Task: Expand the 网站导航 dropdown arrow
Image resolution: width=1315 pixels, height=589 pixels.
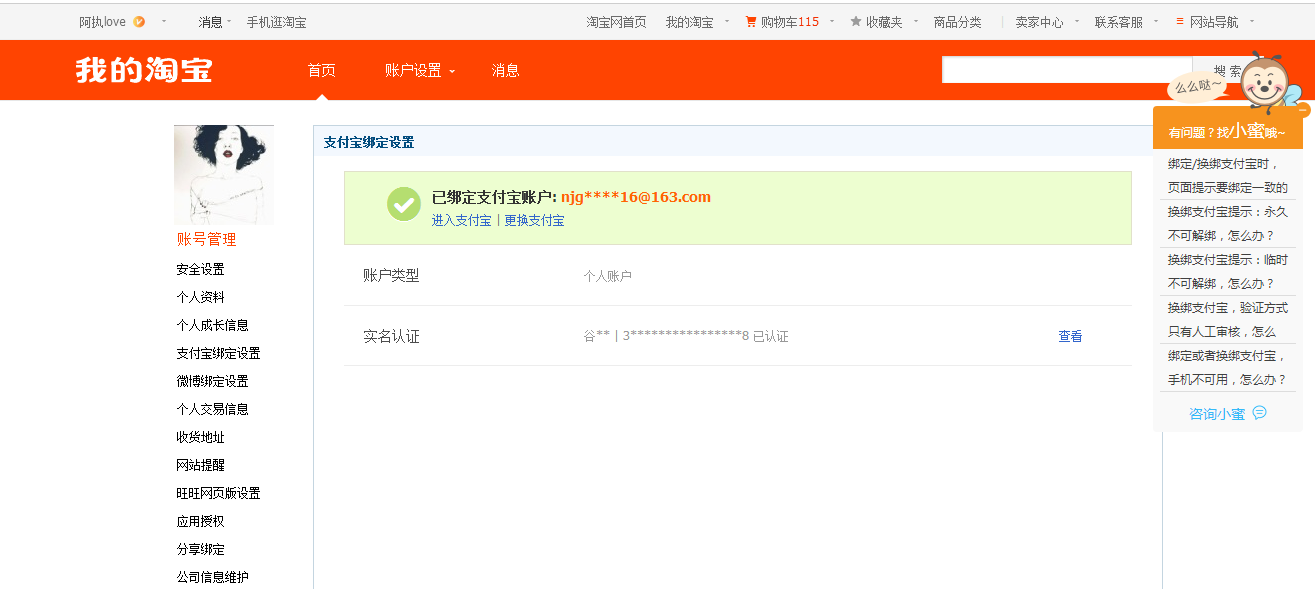Action: [x=1251, y=21]
